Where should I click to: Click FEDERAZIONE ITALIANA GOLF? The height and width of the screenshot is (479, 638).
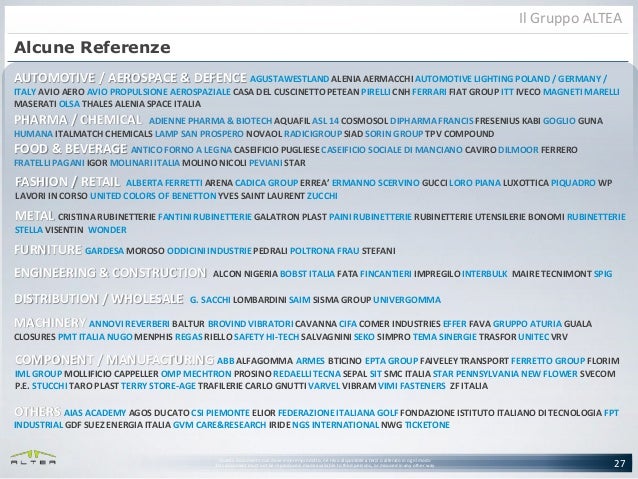(x=338, y=413)
